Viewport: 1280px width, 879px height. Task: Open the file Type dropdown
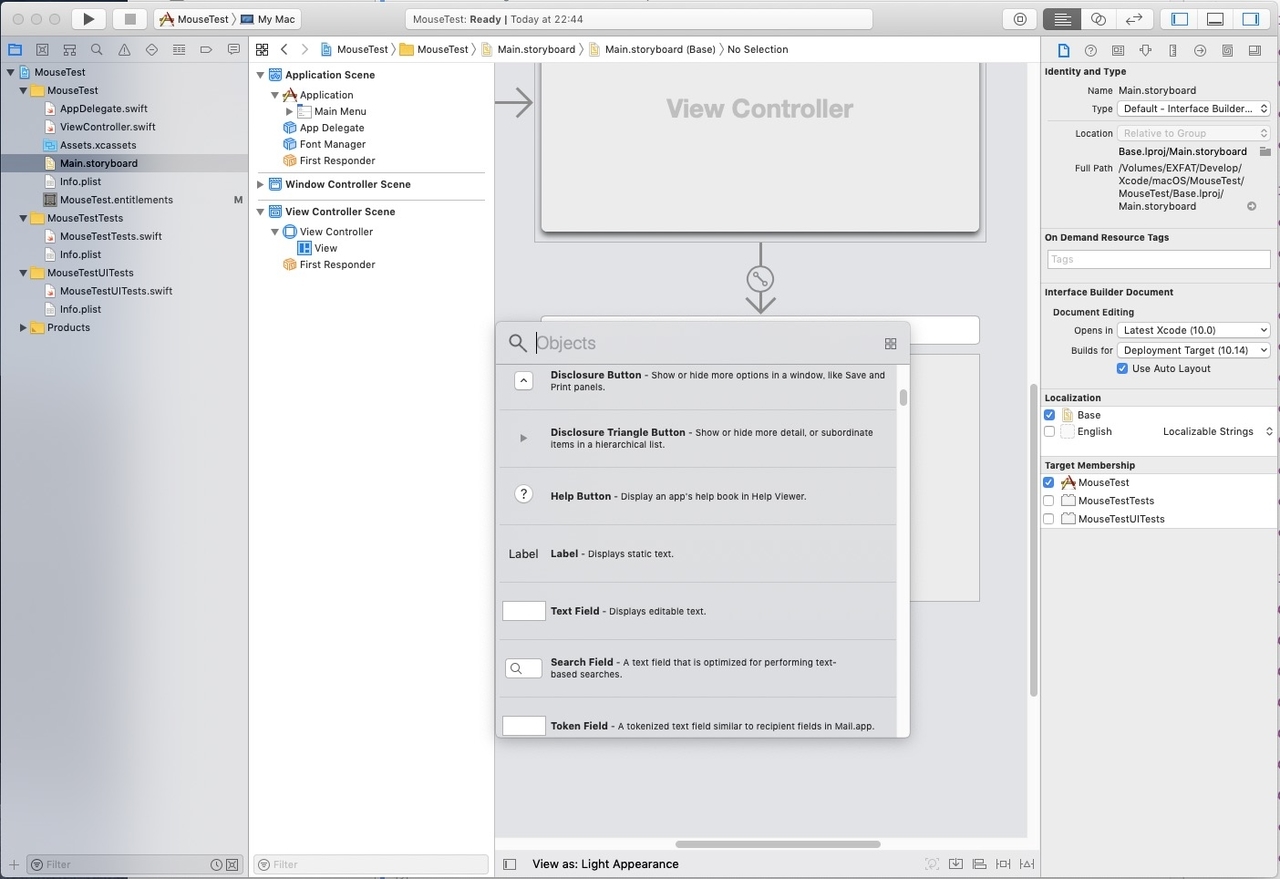click(x=1194, y=109)
